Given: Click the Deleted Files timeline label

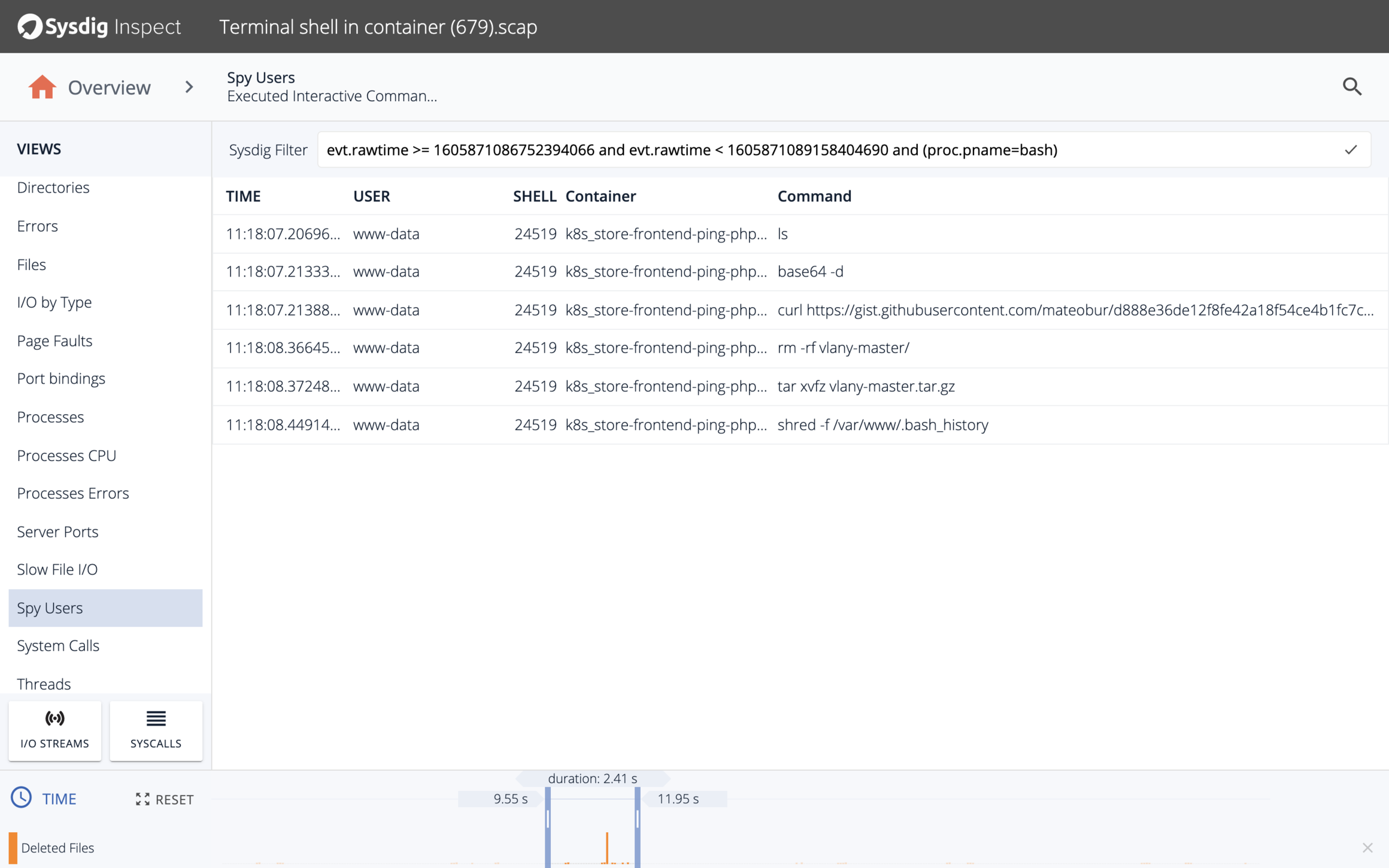Looking at the screenshot, I should pyautogui.click(x=57, y=848).
